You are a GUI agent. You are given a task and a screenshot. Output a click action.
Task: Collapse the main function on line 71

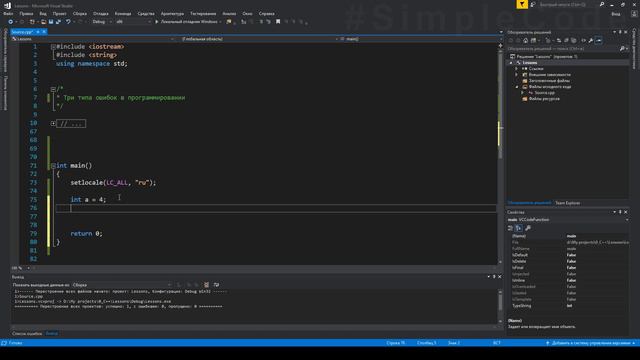click(x=53, y=166)
